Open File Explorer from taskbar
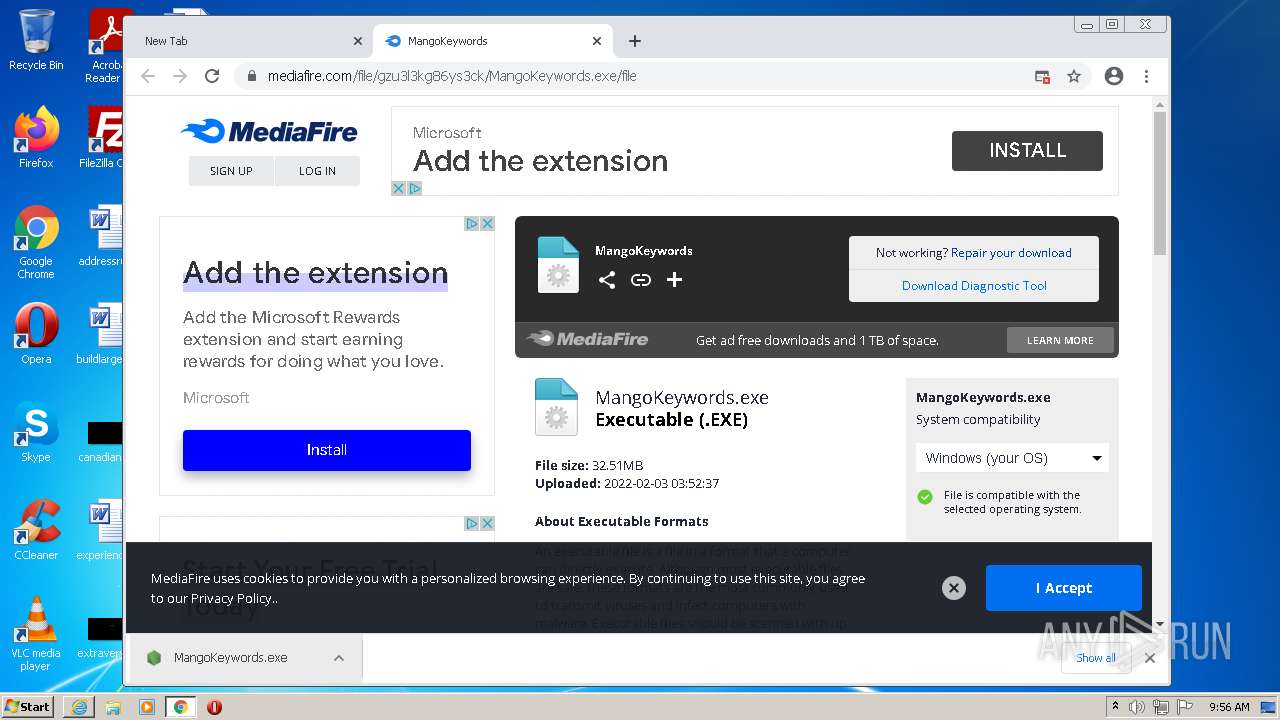The image size is (1280, 720). tap(113, 707)
